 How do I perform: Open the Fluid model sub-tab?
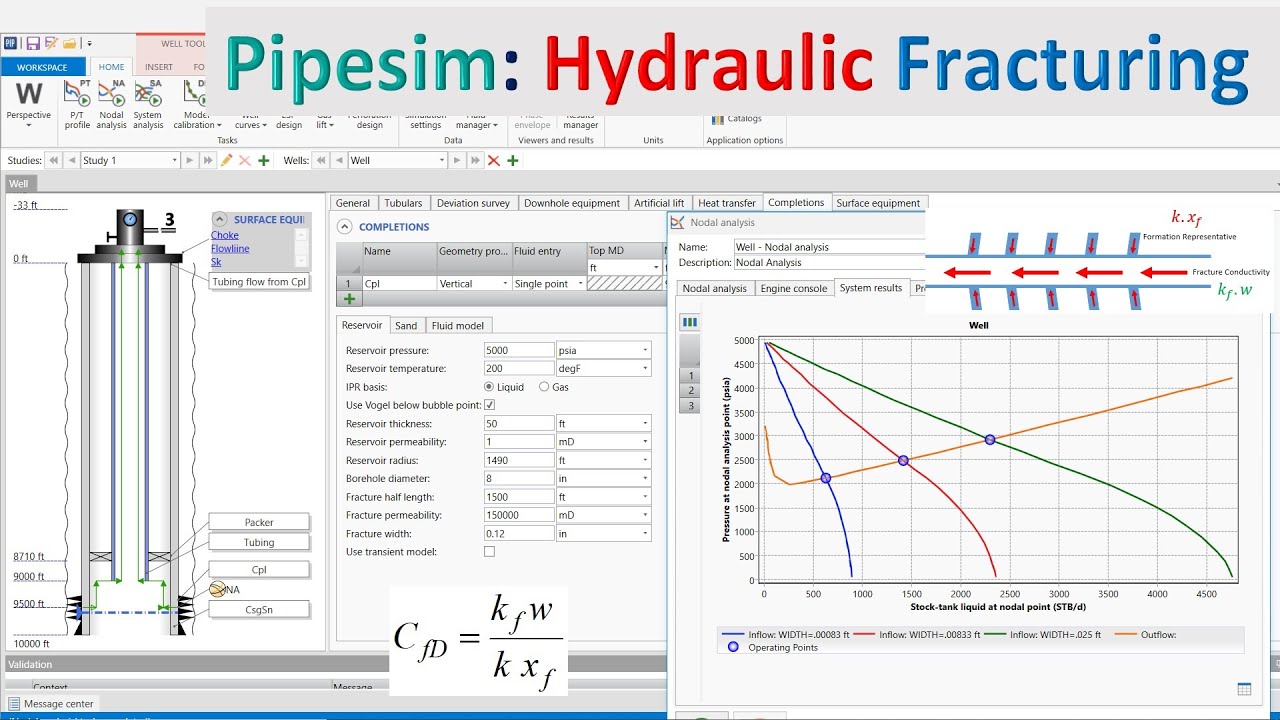(x=458, y=325)
